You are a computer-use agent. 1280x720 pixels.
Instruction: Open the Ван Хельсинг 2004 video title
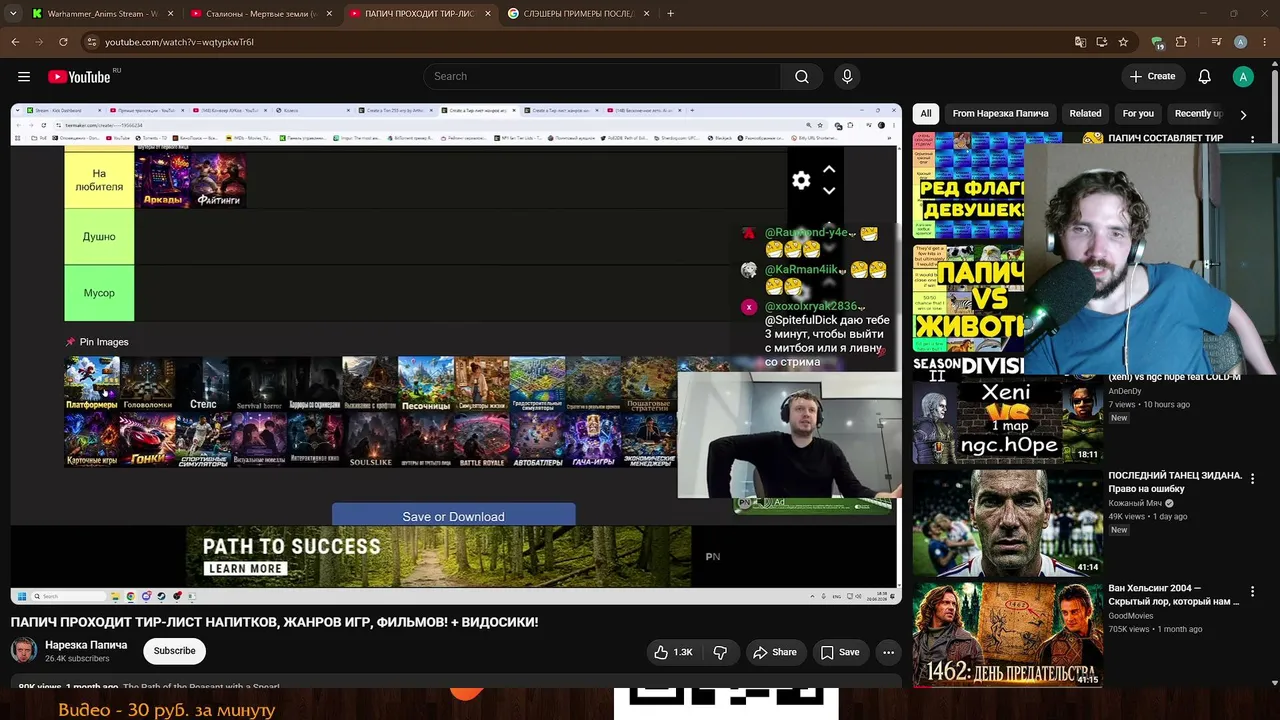click(x=1174, y=595)
